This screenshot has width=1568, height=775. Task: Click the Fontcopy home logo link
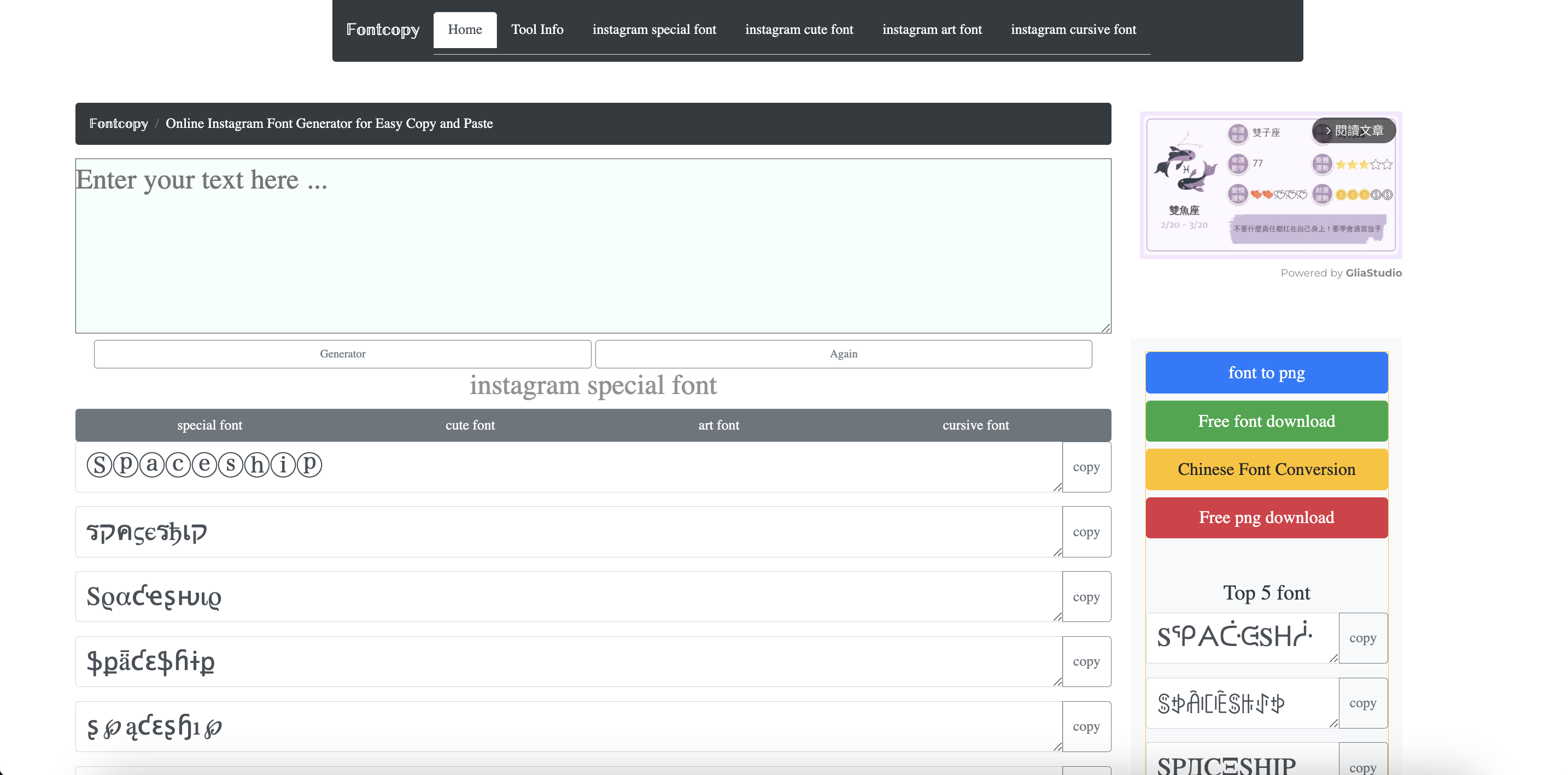383,29
